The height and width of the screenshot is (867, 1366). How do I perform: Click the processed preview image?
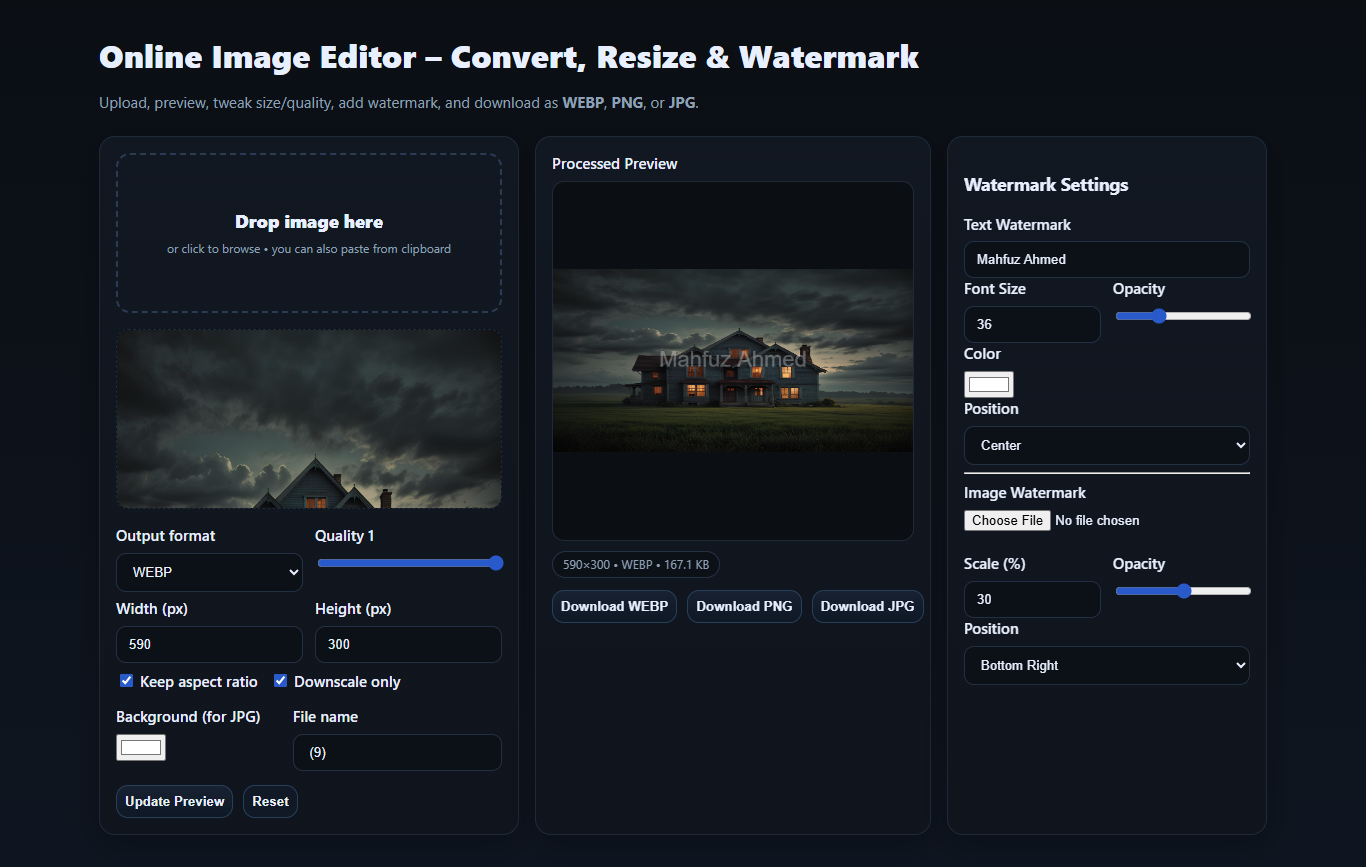(x=732, y=361)
